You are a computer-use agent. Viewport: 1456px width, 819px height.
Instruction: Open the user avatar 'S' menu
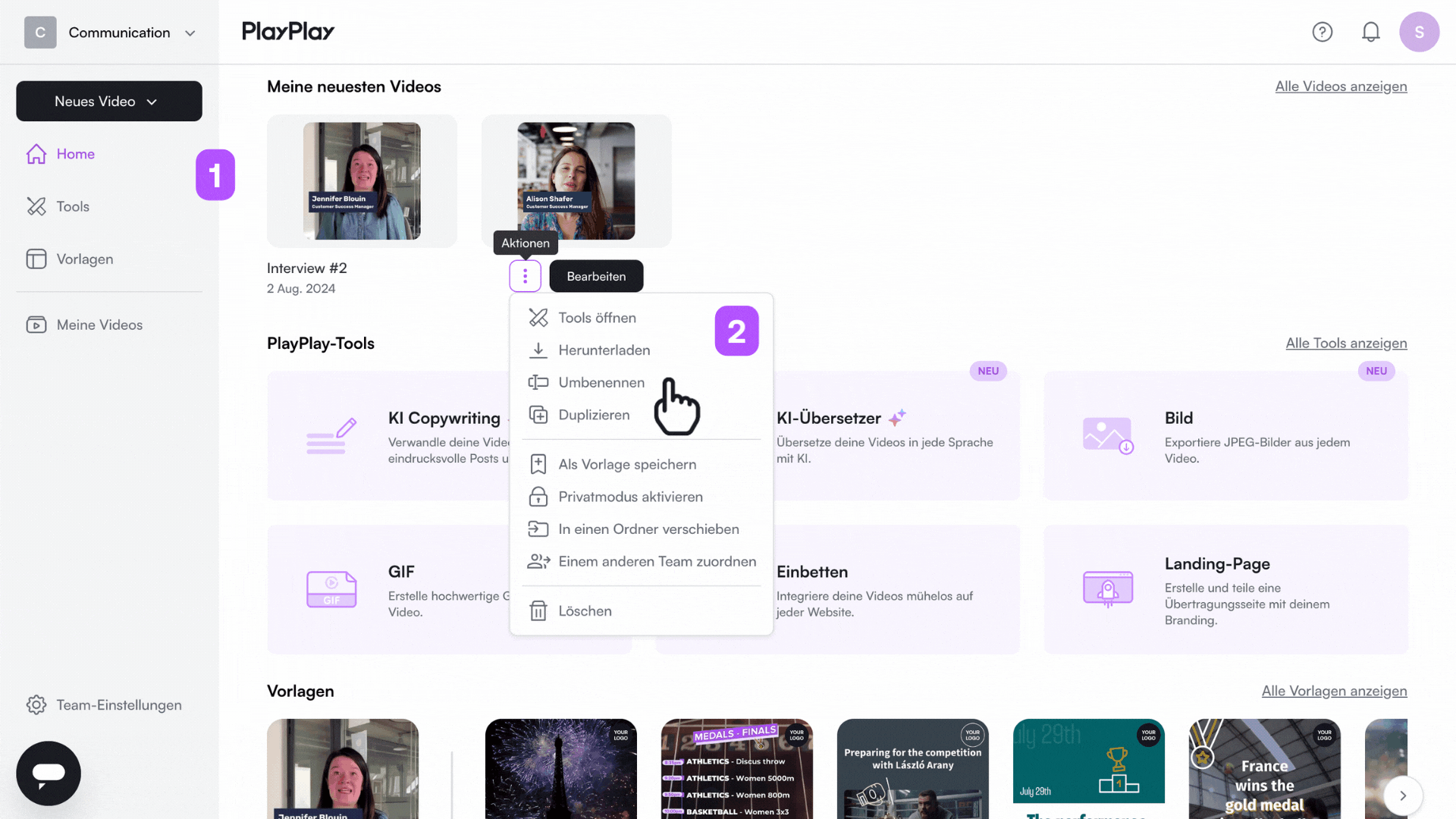click(x=1420, y=32)
